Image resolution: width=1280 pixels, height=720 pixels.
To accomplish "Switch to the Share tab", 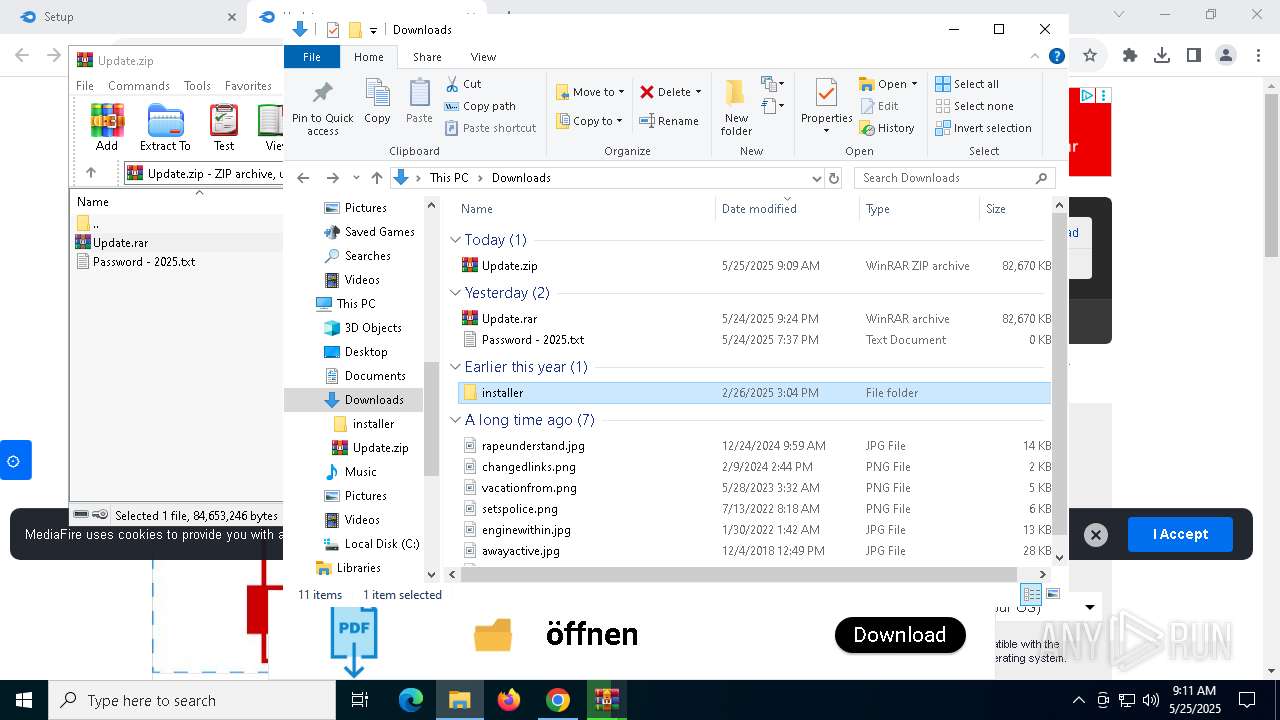I will (x=427, y=57).
